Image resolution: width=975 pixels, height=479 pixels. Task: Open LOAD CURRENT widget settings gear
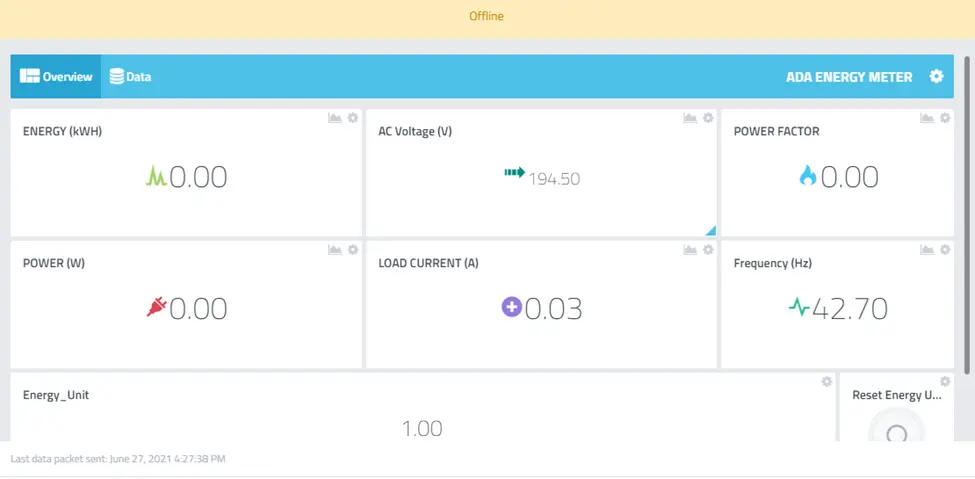coord(708,249)
